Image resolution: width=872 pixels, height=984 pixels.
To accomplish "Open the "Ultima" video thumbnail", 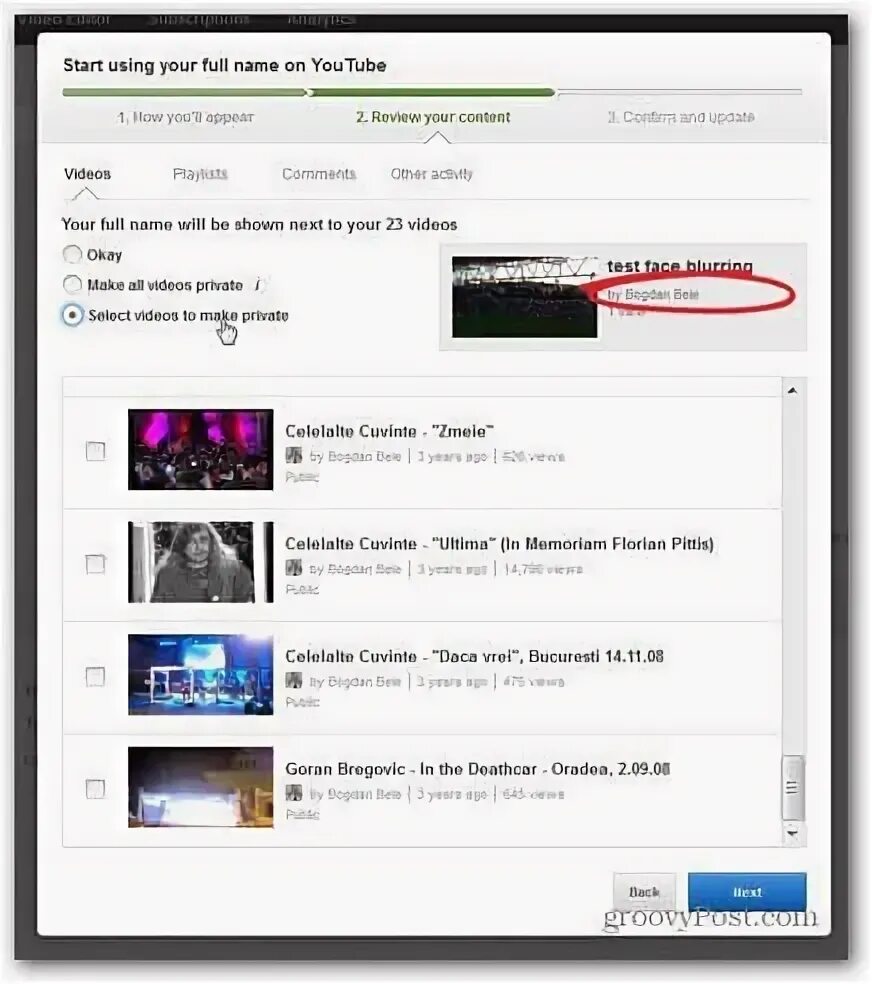I will [x=201, y=562].
